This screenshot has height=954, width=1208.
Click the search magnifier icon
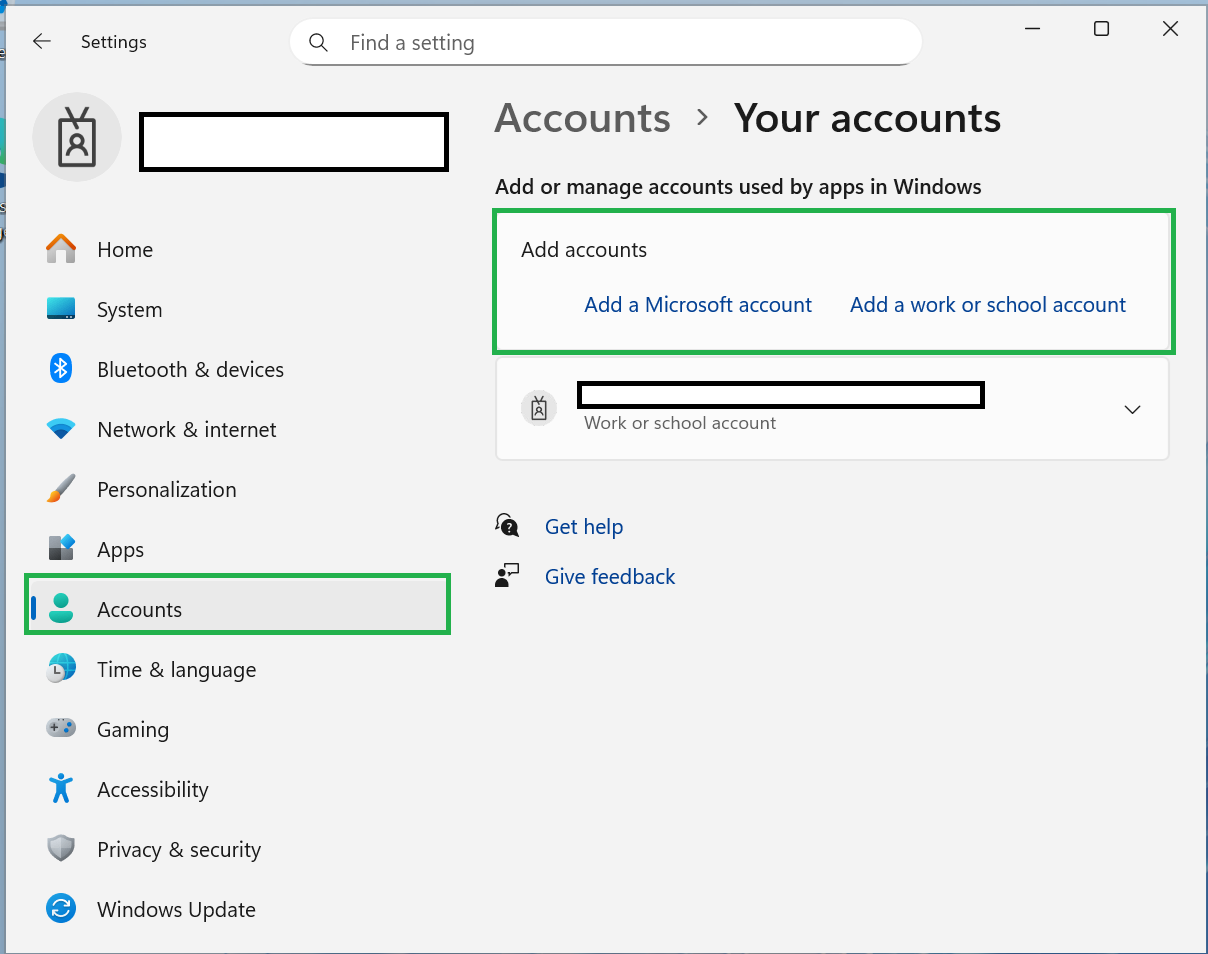pyautogui.click(x=319, y=43)
